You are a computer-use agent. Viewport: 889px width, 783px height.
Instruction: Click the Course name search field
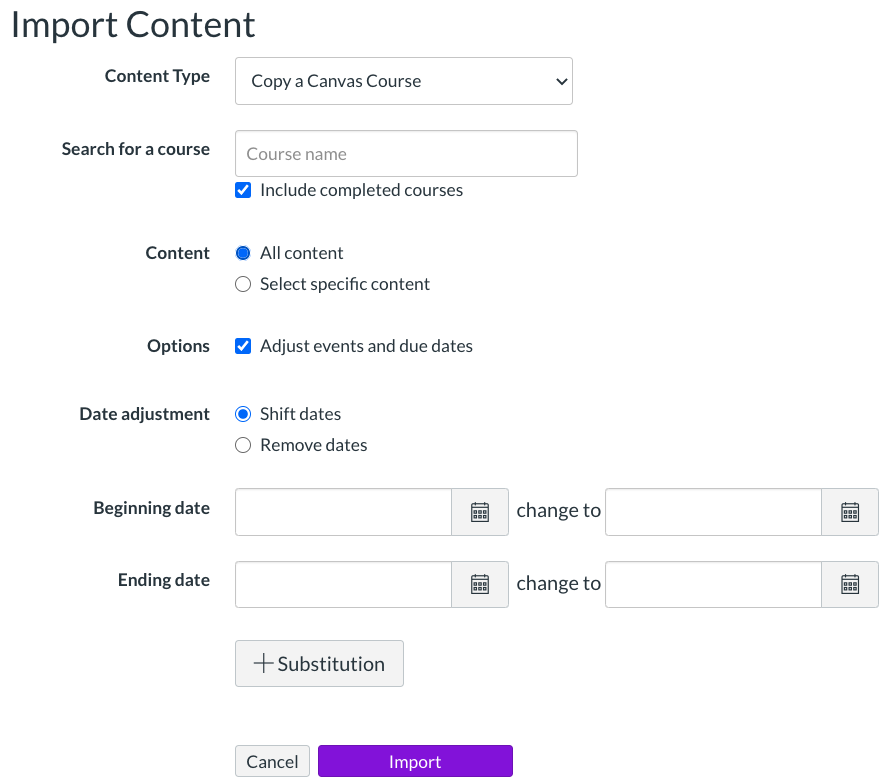406,154
